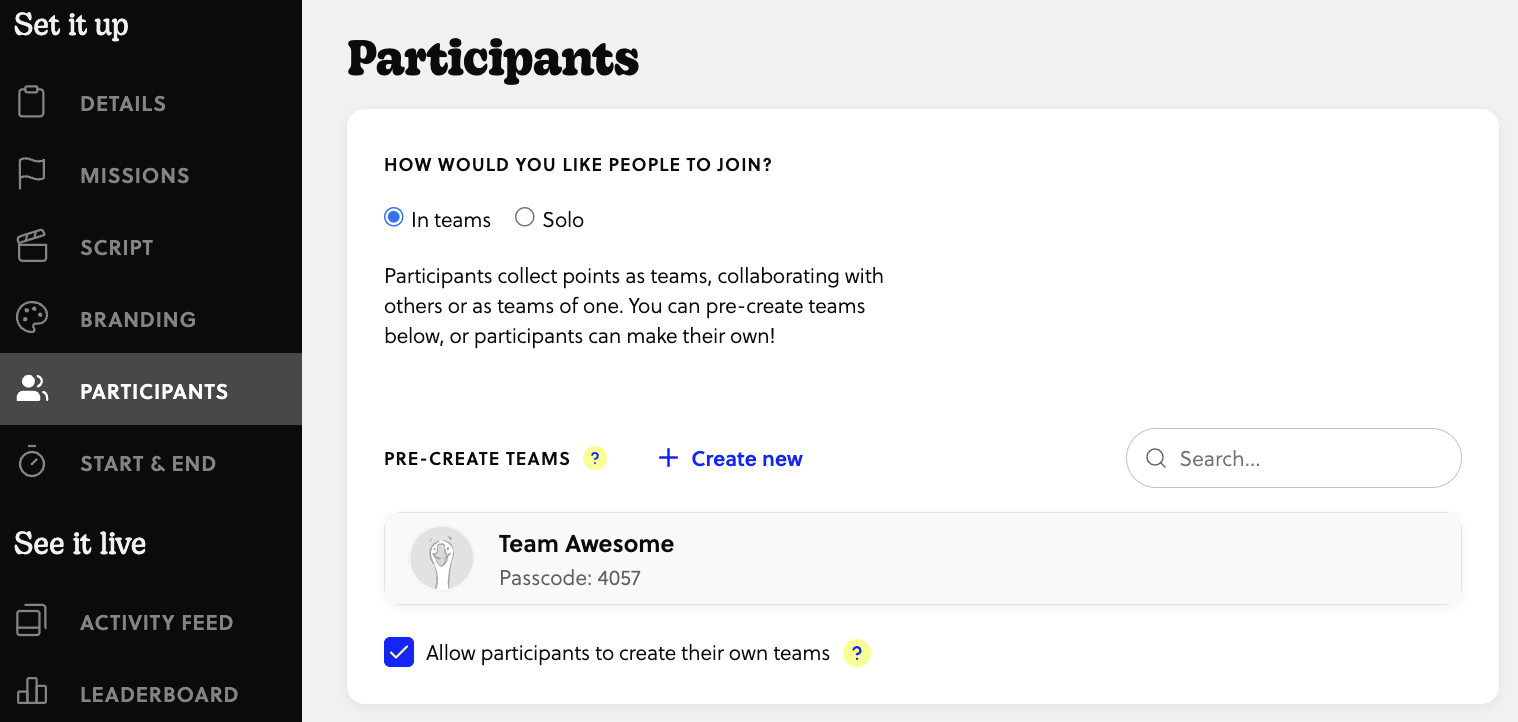1518x722 pixels.
Task: Open the Details clipboard icon
Action: click(31, 101)
